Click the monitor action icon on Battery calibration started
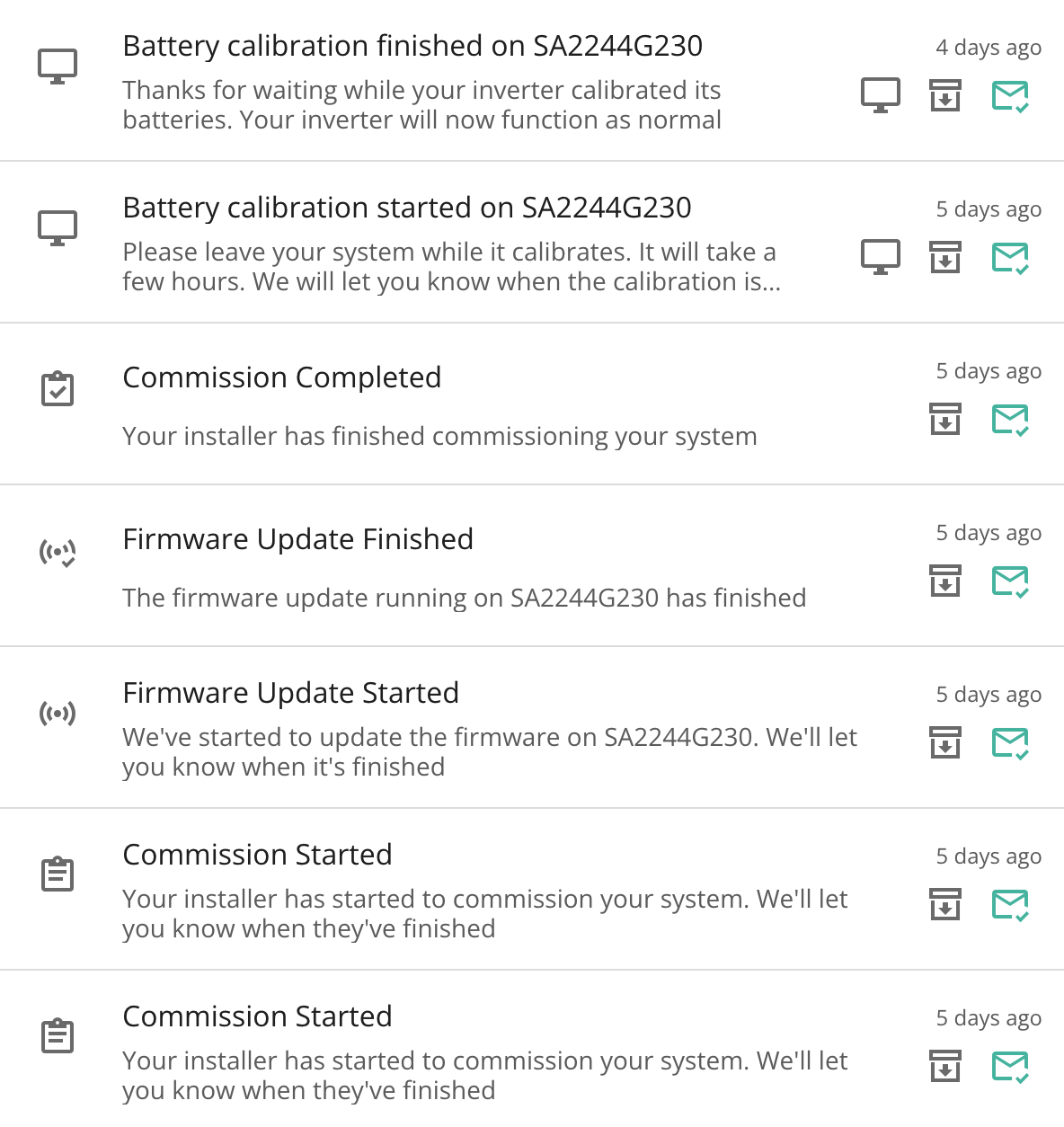 (881, 257)
